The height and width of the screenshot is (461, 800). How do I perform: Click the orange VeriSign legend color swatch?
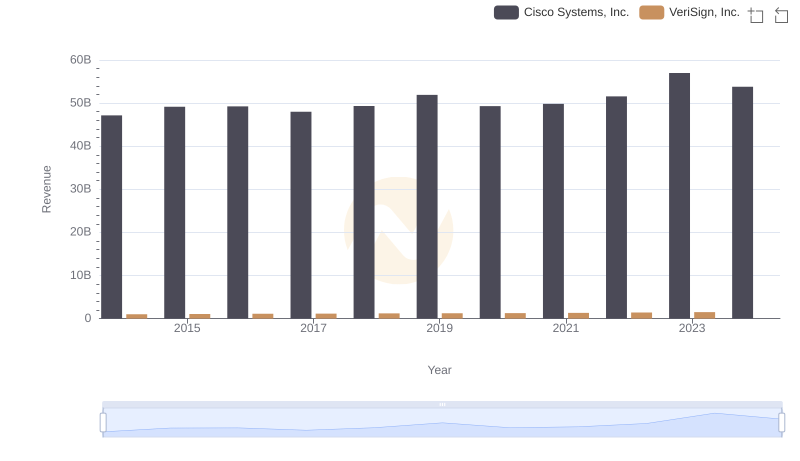pyautogui.click(x=652, y=12)
